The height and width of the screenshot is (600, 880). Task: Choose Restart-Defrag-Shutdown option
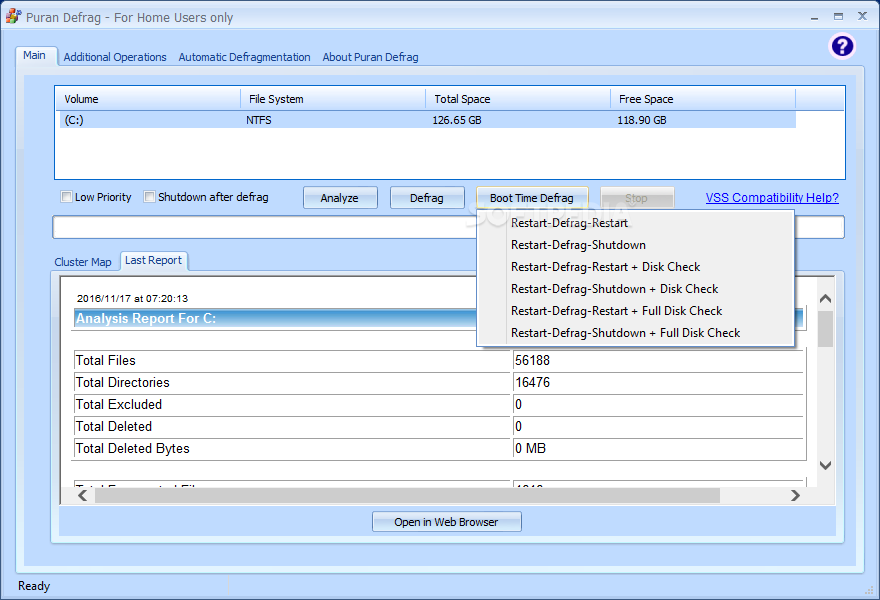point(578,245)
